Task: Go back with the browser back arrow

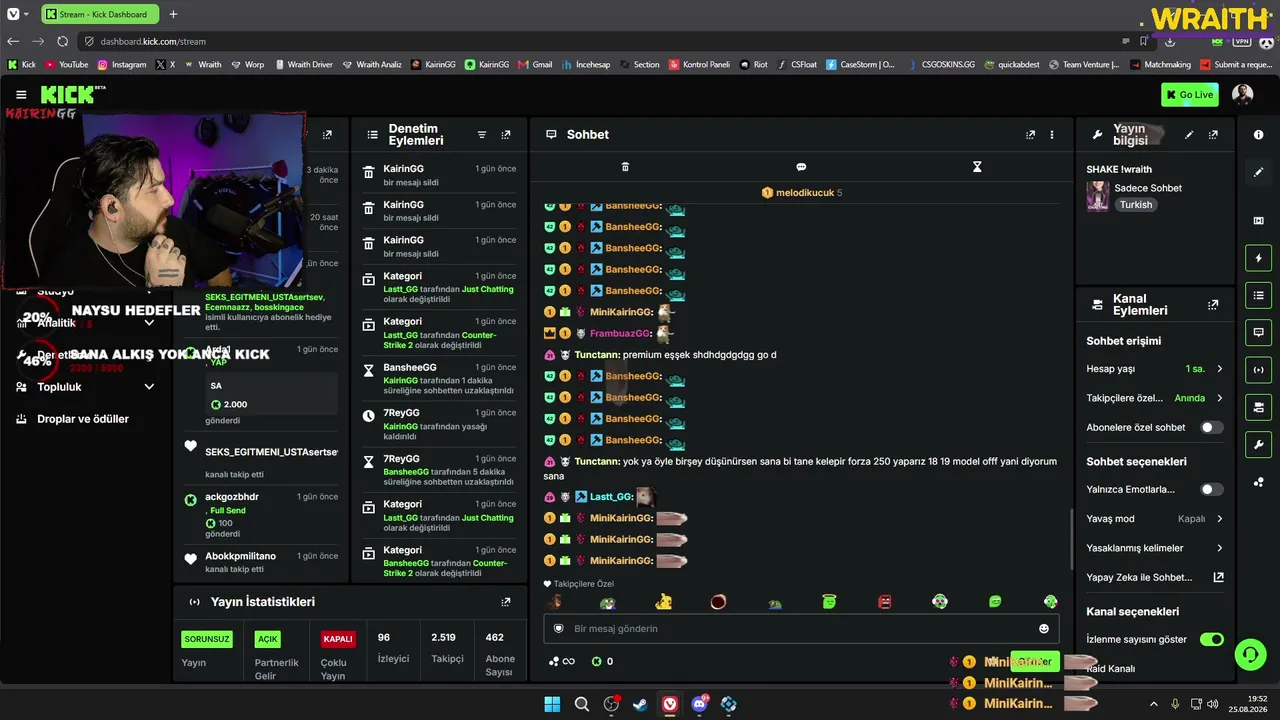Action: [x=13, y=41]
